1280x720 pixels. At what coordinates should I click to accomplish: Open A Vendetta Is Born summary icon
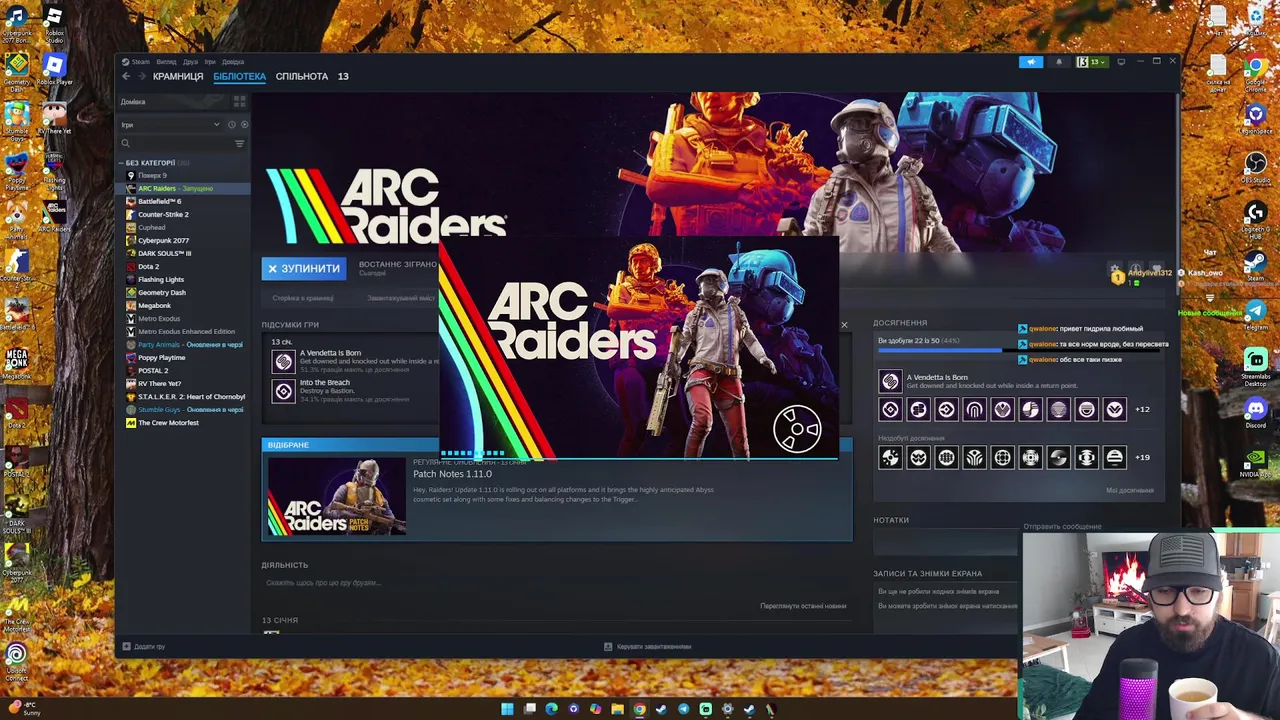[283, 362]
